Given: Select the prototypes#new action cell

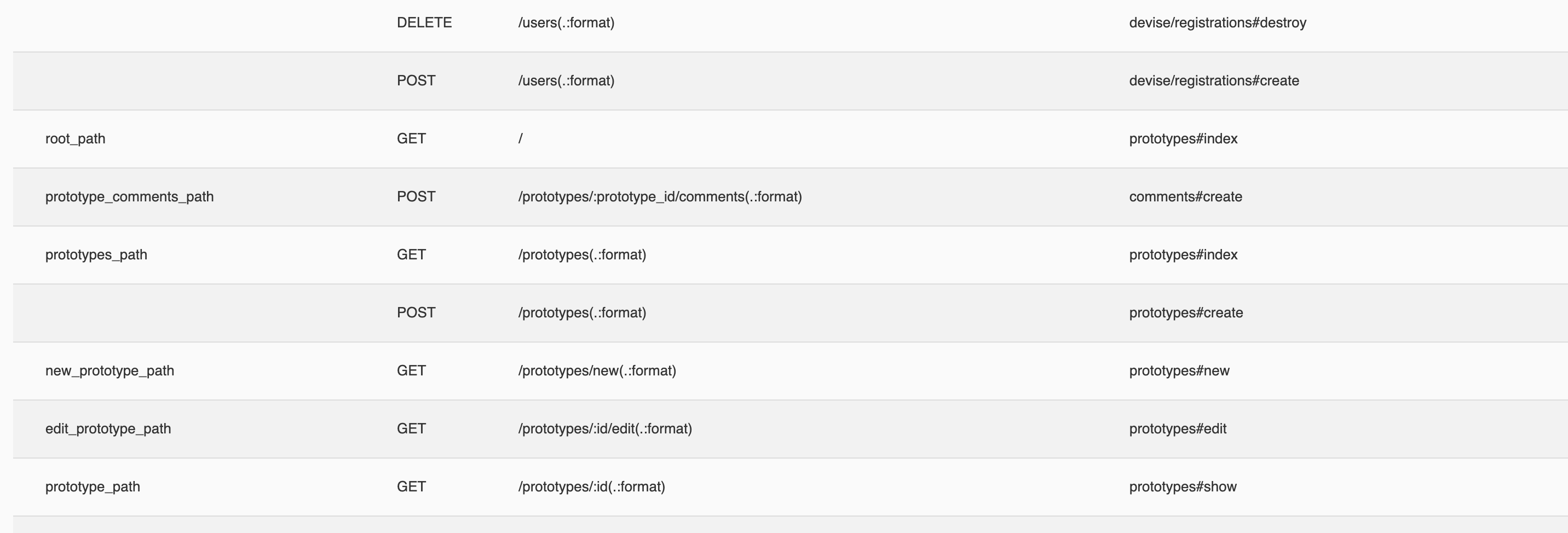Looking at the screenshot, I should pyautogui.click(x=1179, y=370).
